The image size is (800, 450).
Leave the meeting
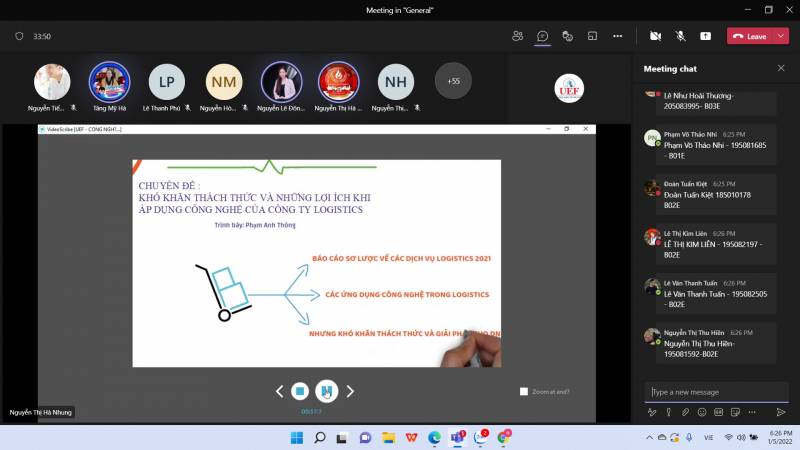coord(749,36)
